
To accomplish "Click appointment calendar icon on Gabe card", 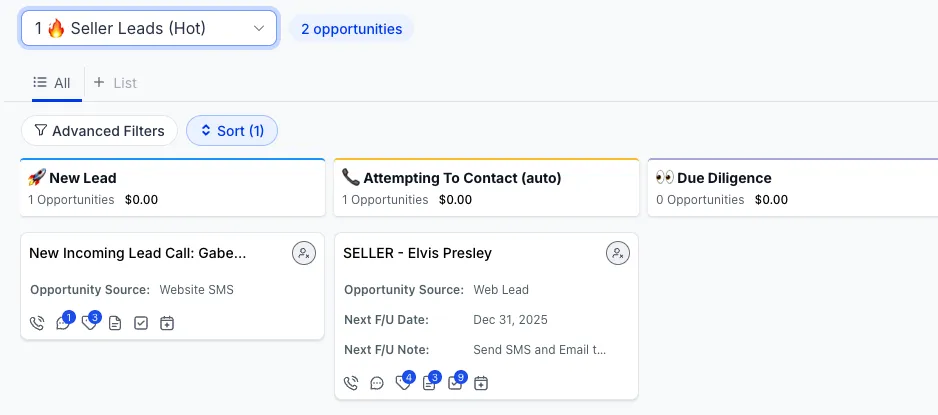I will (167, 323).
